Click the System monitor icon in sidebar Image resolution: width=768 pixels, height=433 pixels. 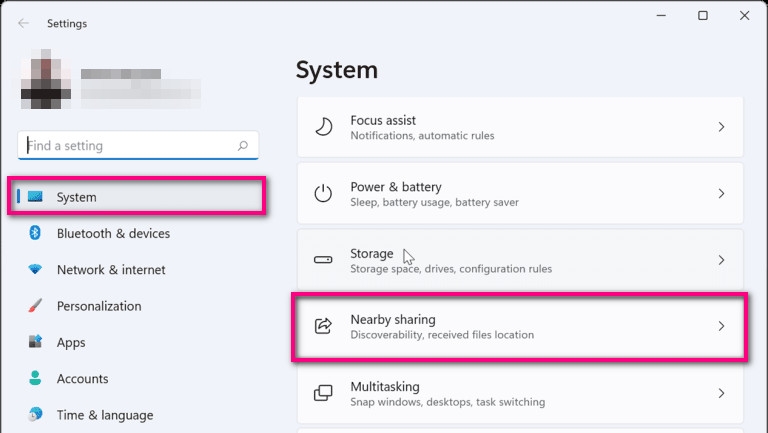pos(35,197)
